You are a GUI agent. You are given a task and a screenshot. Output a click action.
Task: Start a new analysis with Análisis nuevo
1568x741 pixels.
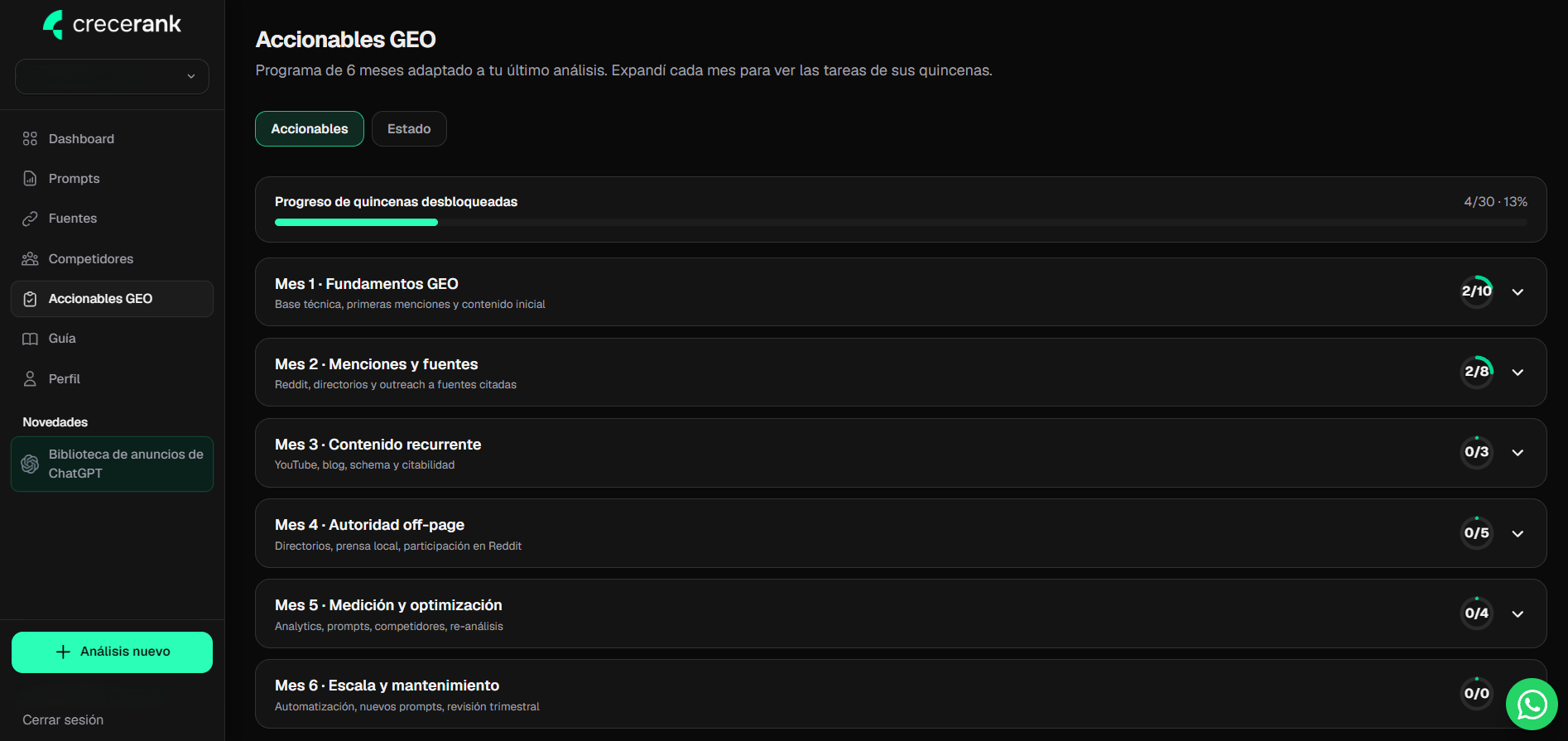(x=112, y=652)
